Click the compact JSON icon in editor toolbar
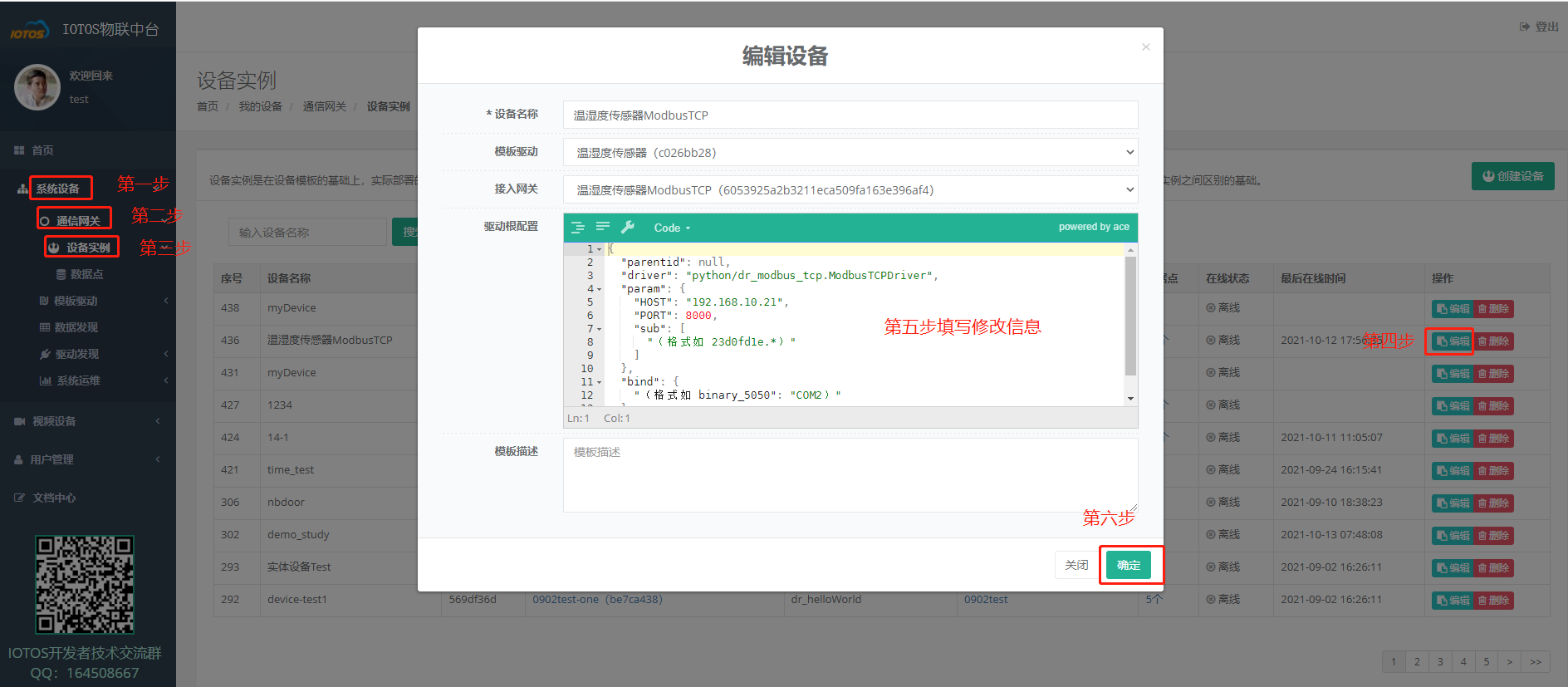Viewport: 1568px width, 687px height. pyautogui.click(x=603, y=227)
